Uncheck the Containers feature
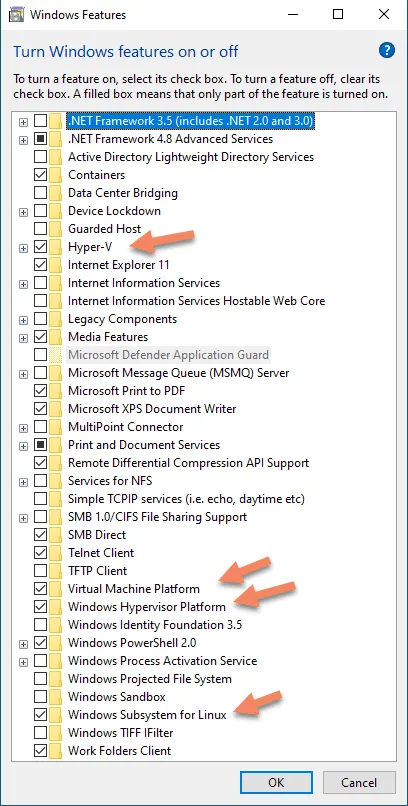The width and height of the screenshot is (408, 806). click(40, 175)
